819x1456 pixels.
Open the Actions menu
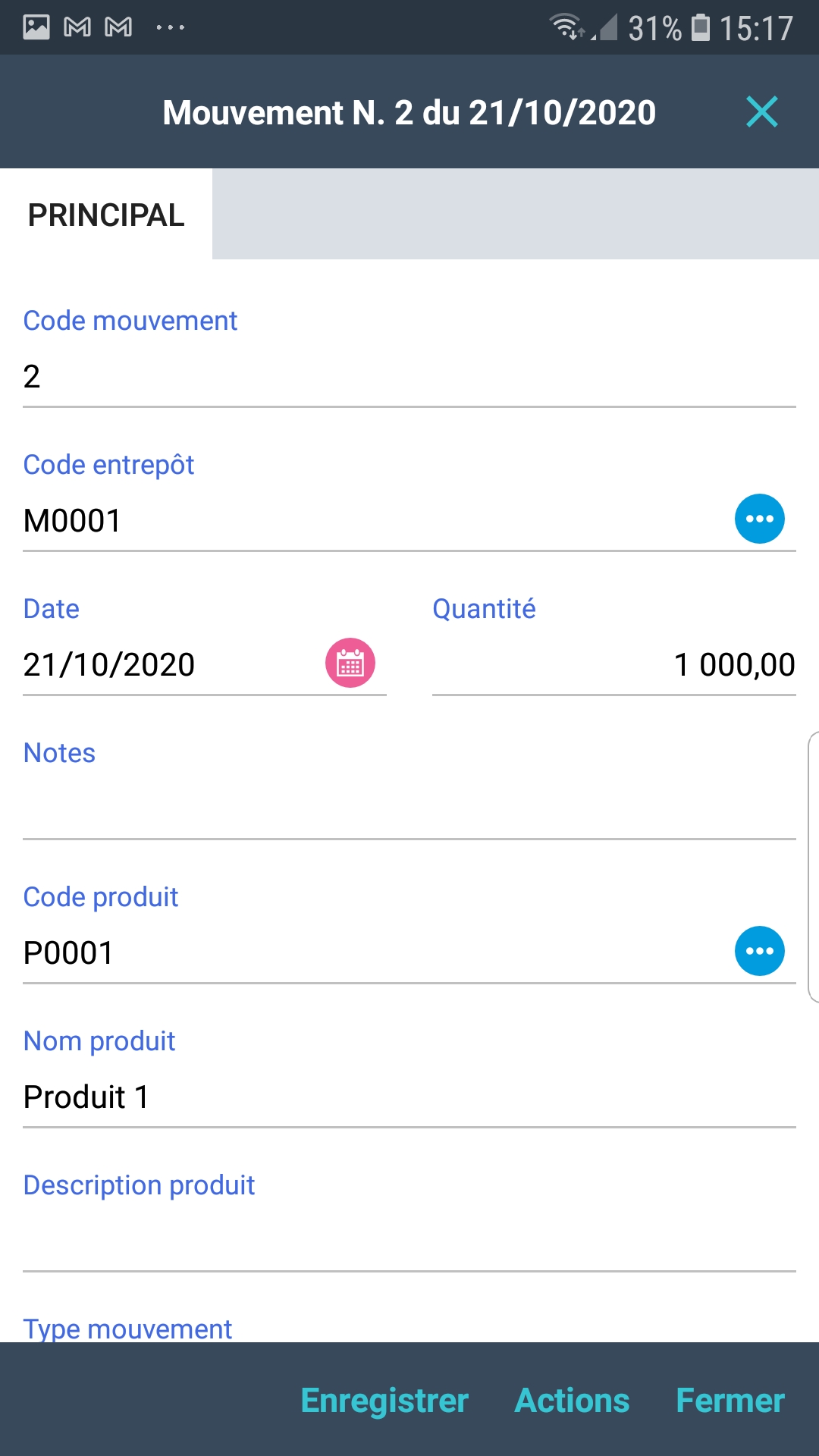[572, 1401]
